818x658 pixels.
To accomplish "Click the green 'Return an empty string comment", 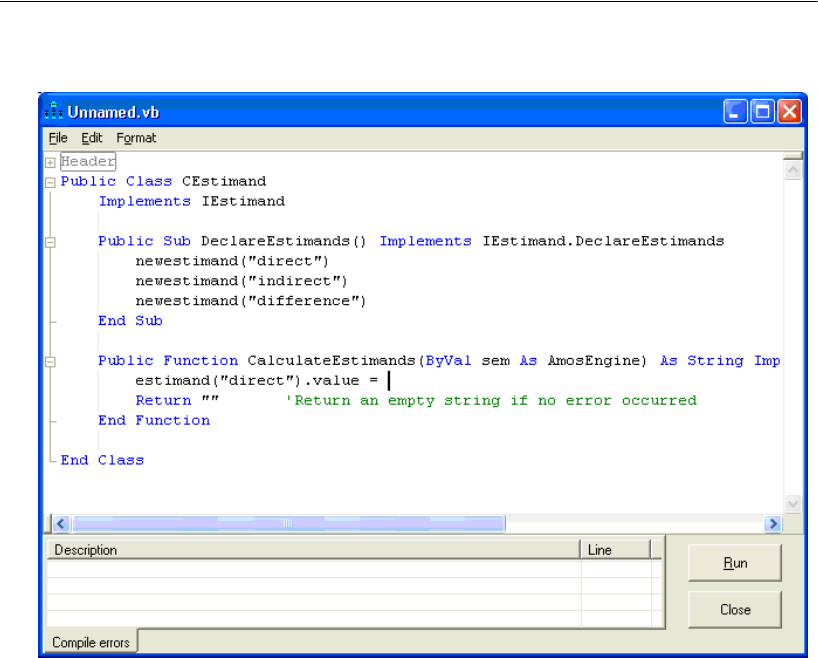I will pyautogui.click(x=491, y=400).
